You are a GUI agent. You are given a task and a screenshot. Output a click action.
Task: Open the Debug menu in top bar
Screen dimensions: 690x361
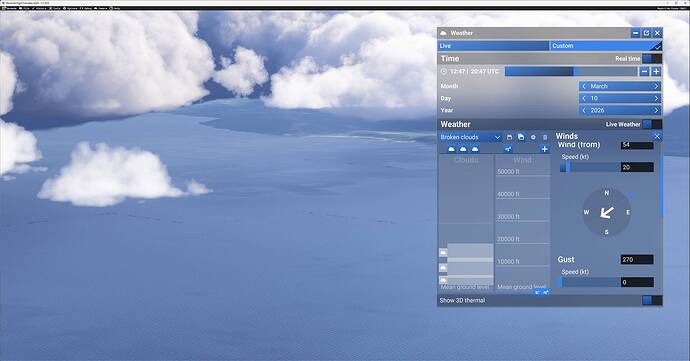coord(86,8)
